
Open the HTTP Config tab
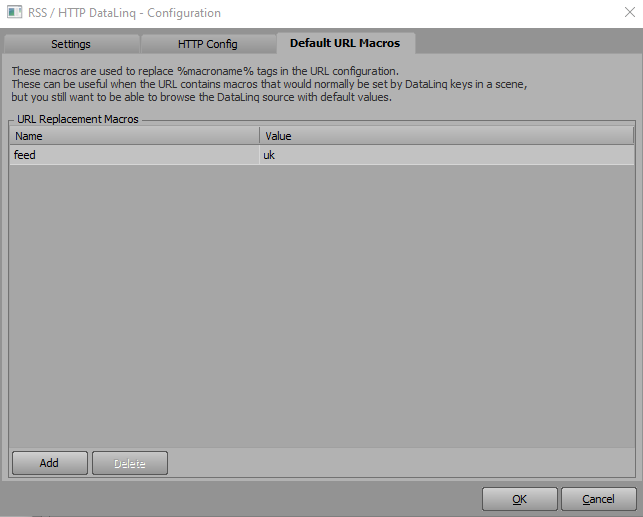(207, 44)
